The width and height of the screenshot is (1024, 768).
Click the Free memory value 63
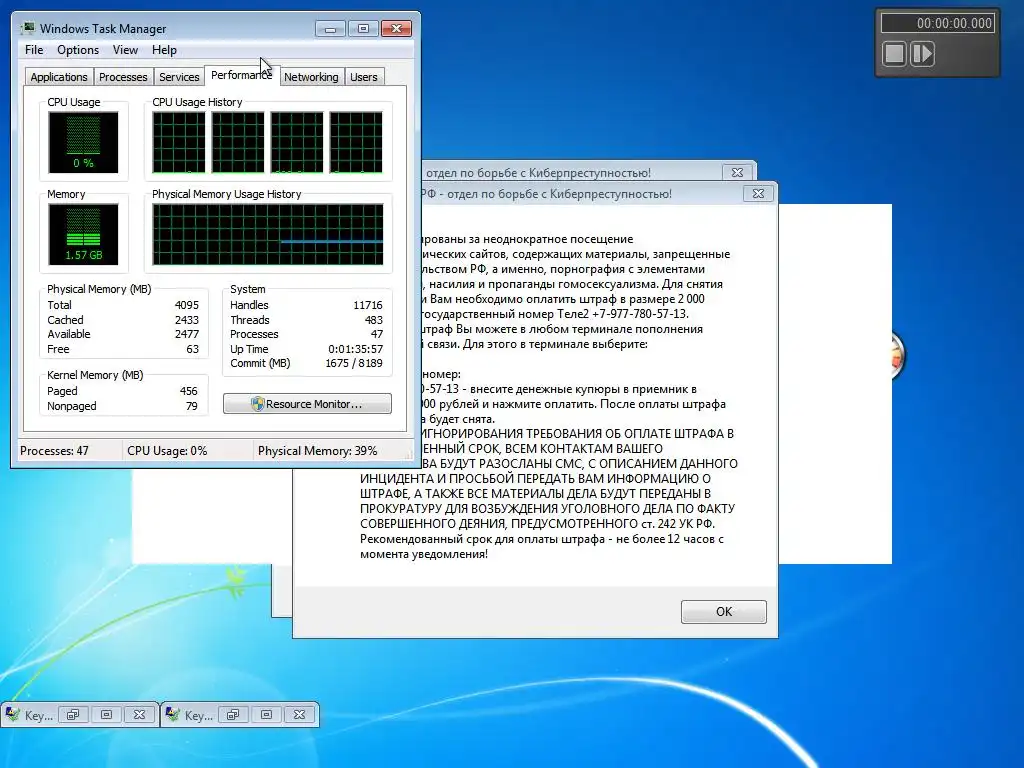[192, 349]
